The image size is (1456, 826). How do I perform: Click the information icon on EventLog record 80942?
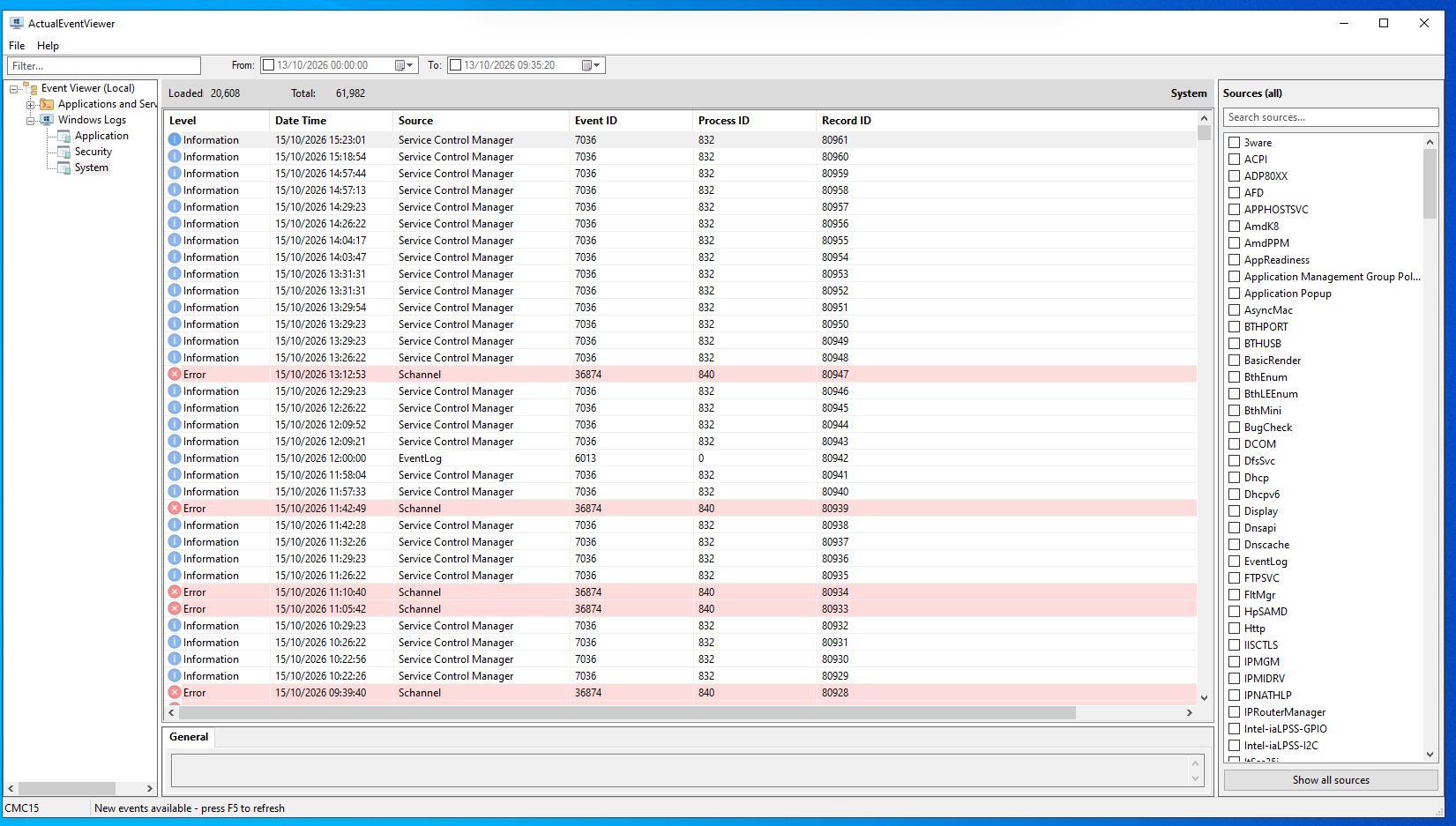pos(175,458)
